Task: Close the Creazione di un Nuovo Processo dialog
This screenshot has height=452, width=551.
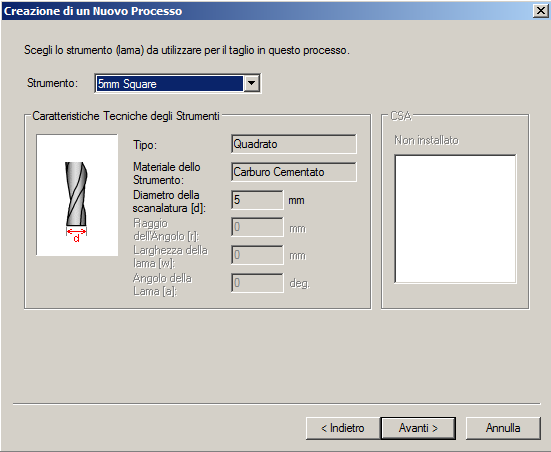Action: coord(540,11)
